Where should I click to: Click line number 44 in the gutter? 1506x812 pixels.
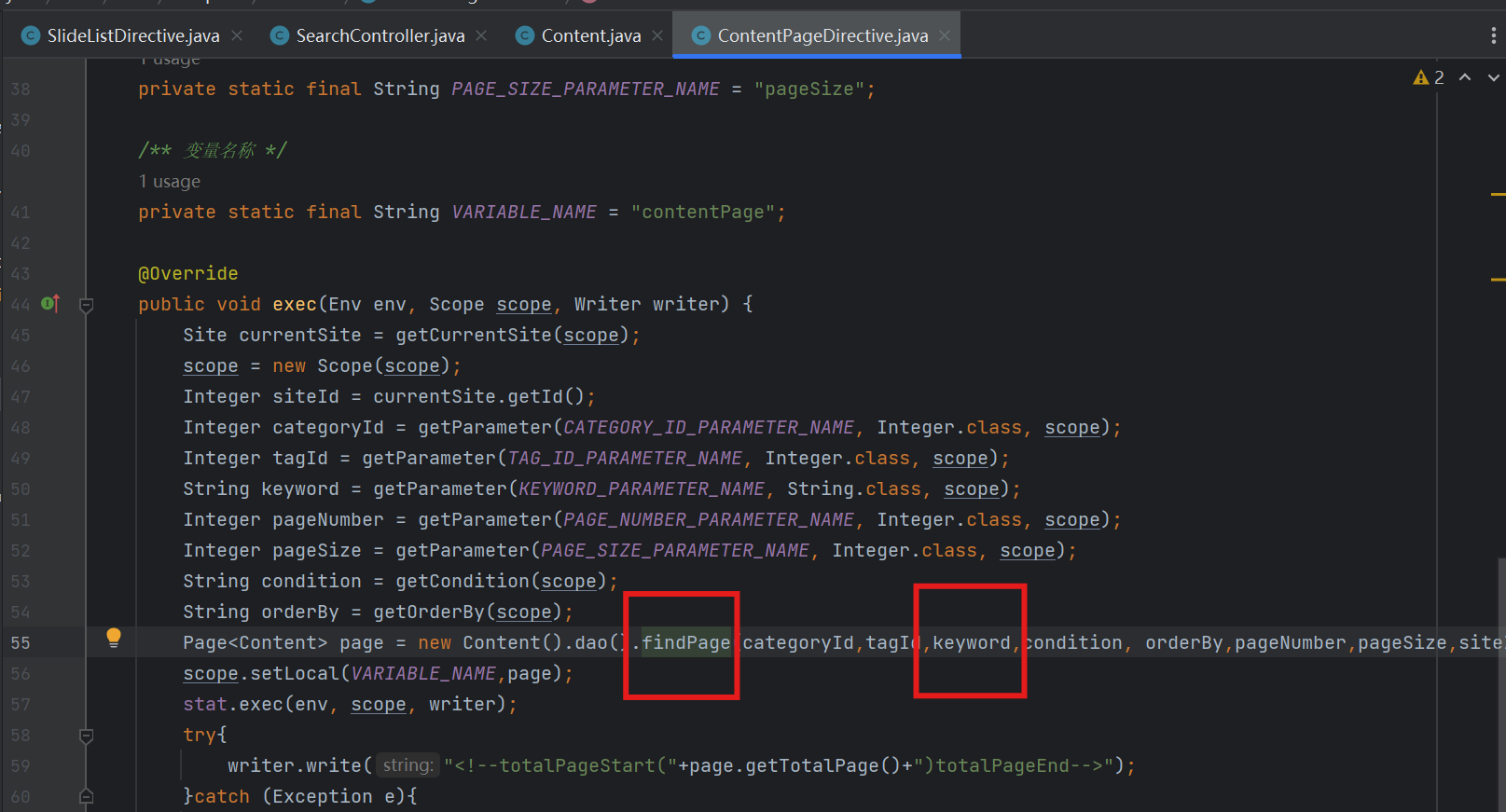pyautogui.click(x=21, y=304)
